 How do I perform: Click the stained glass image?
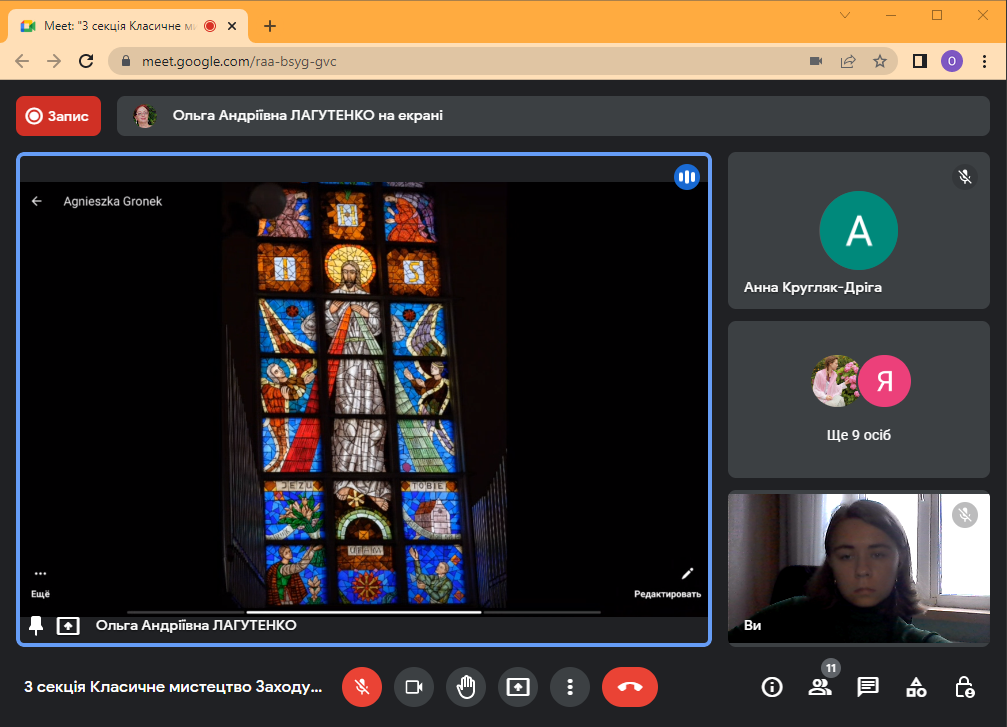tap(363, 395)
